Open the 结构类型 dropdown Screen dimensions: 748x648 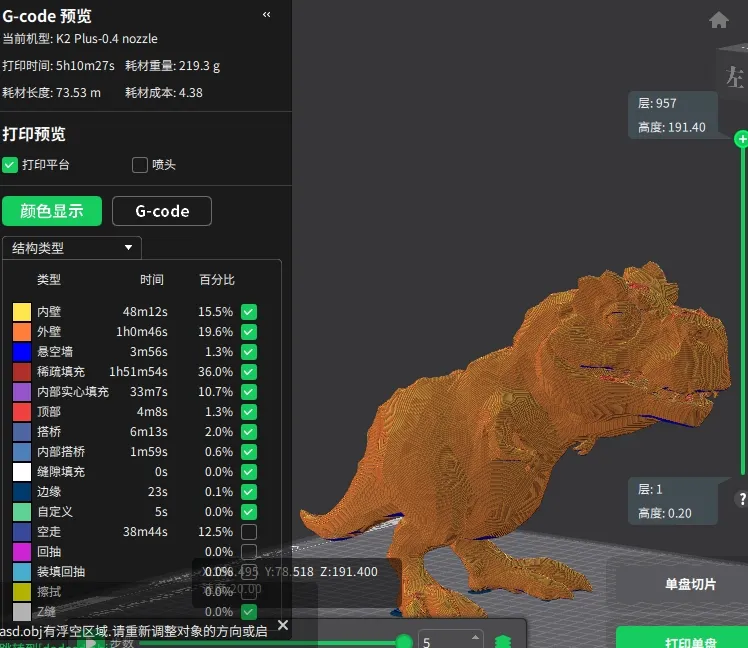tap(72, 248)
